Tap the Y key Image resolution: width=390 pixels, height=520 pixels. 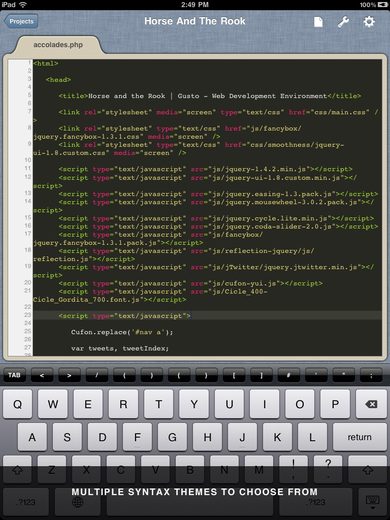[194, 404]
